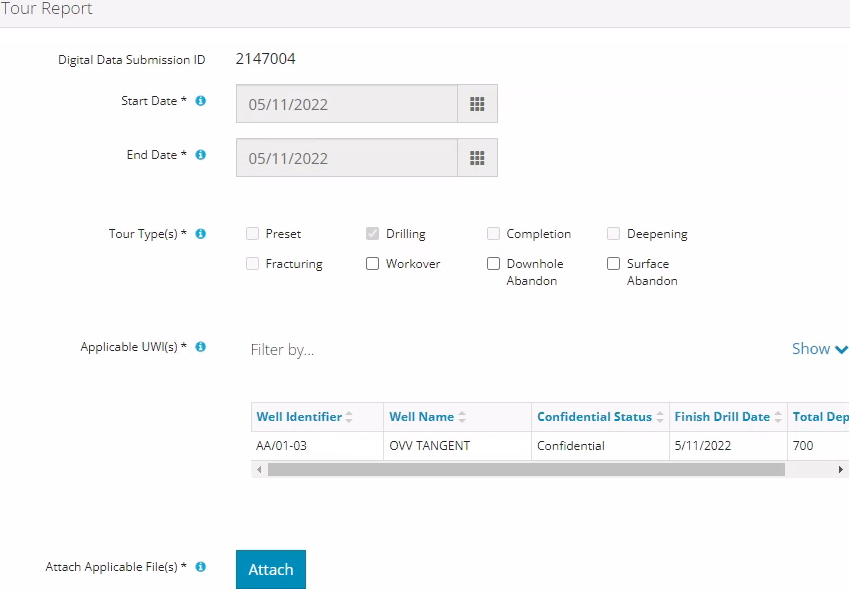Screen dimensions: 850x590
Task: Click the Start Date info icon
Action: [201, 101]
